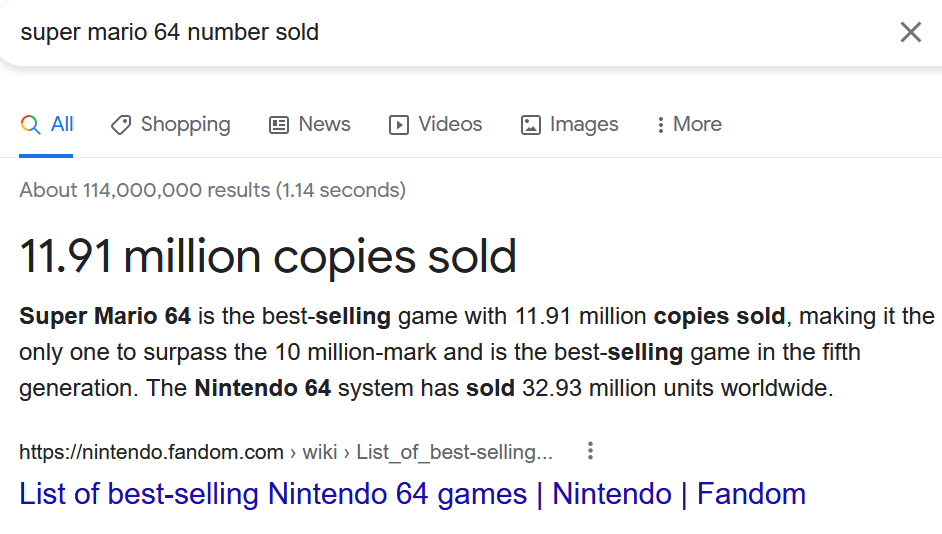Expand the More search options menu
The image size is (942, 534).
[x=697, y=124]
